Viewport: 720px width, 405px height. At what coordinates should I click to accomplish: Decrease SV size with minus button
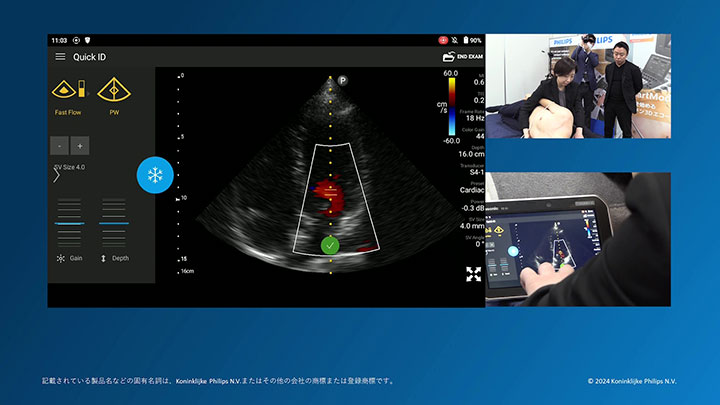pyautogui.click(x=60, y=146)
